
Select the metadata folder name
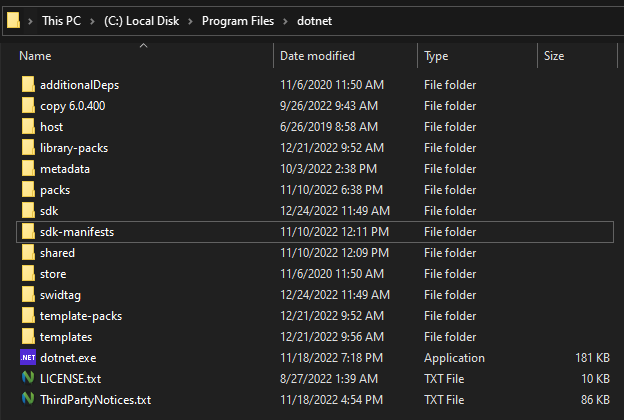tap(65, 169)
